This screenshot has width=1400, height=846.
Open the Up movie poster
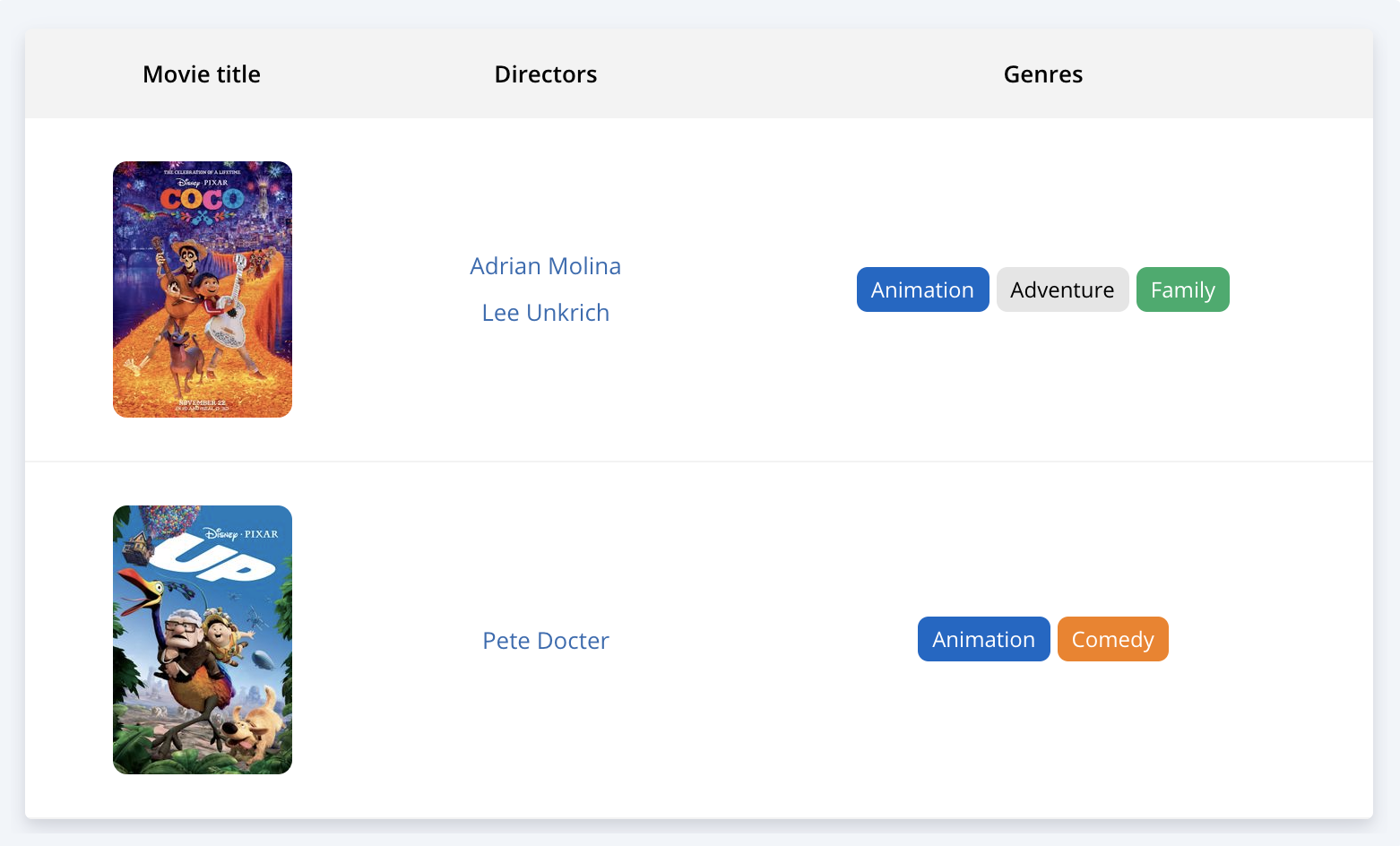tap(203, 640)
